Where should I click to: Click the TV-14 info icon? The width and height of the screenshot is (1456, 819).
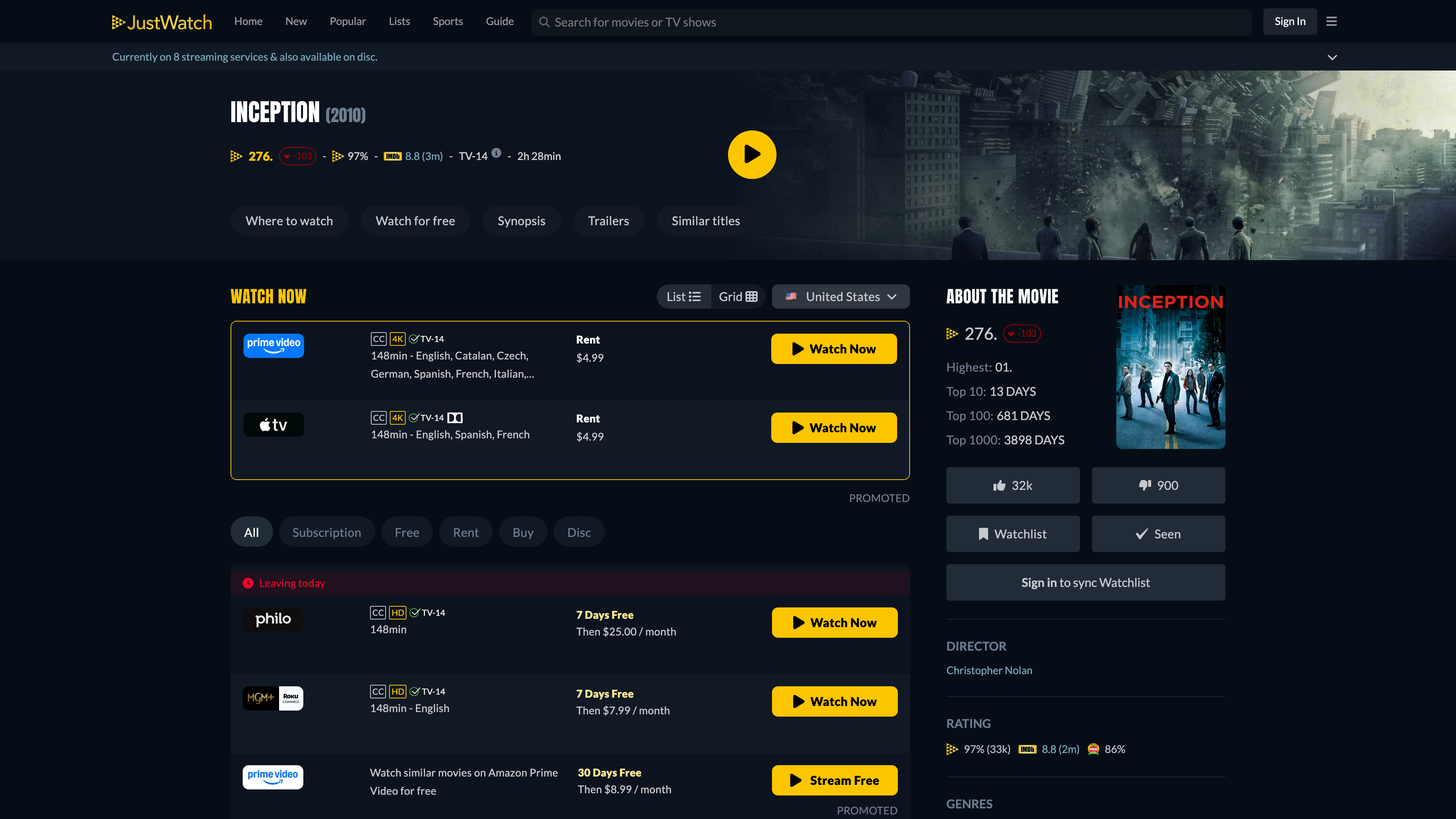coord(496,152)
